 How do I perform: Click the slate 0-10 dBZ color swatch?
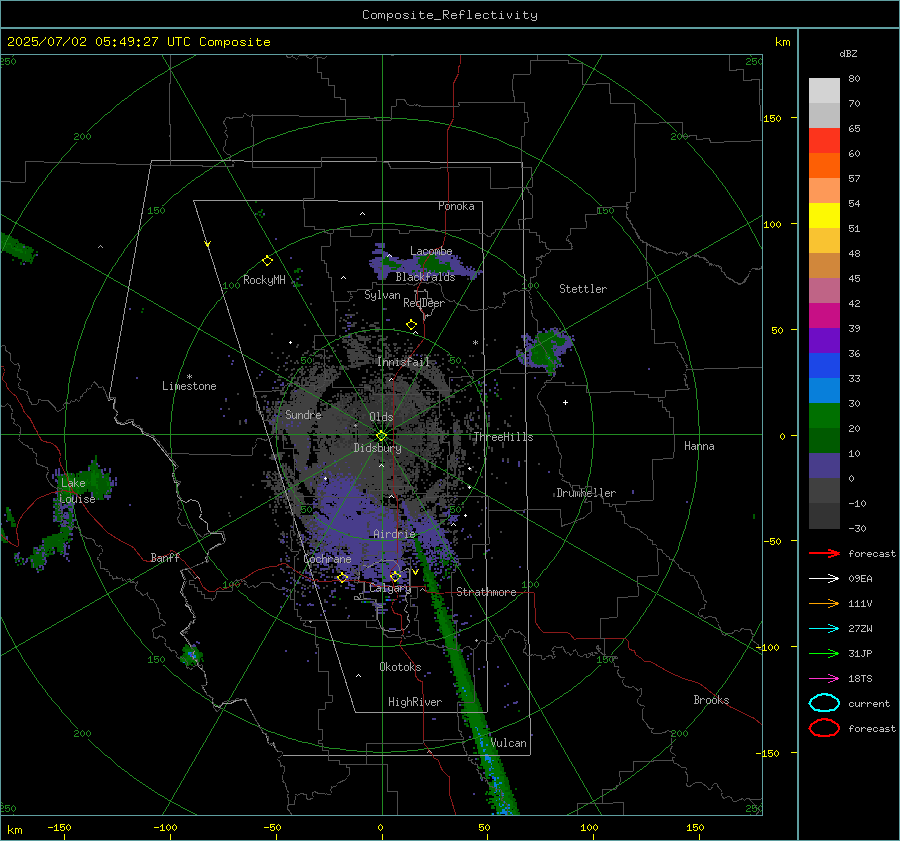coord(824,466)
